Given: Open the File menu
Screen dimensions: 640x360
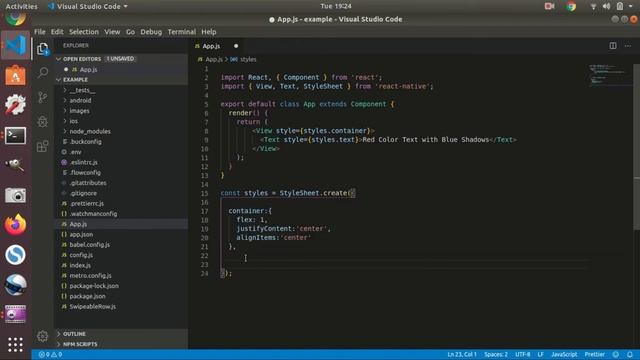Looking at the screenshot, I should click(x=40, y=32).
